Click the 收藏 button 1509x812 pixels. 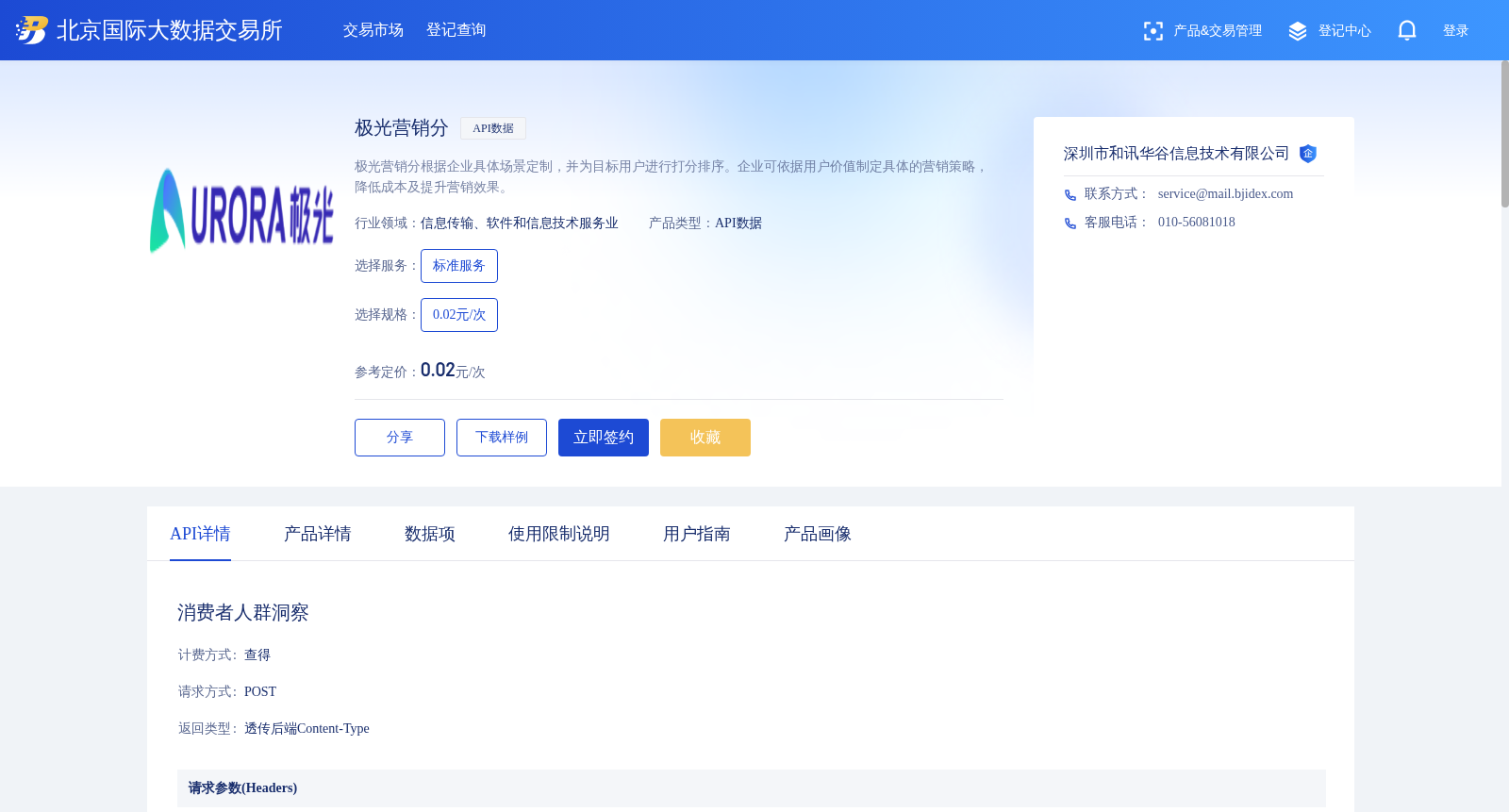pos(705,438)
